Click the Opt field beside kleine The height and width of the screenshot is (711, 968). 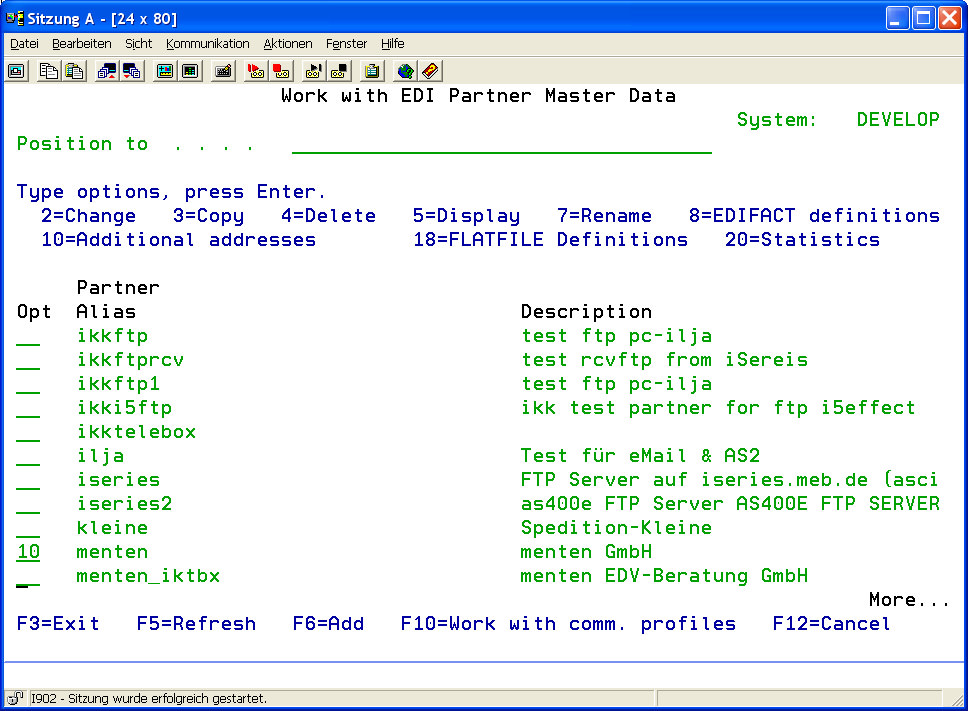28,528
